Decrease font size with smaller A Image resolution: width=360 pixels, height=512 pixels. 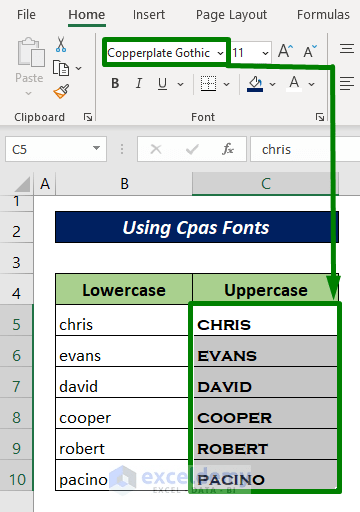(310, 51)
